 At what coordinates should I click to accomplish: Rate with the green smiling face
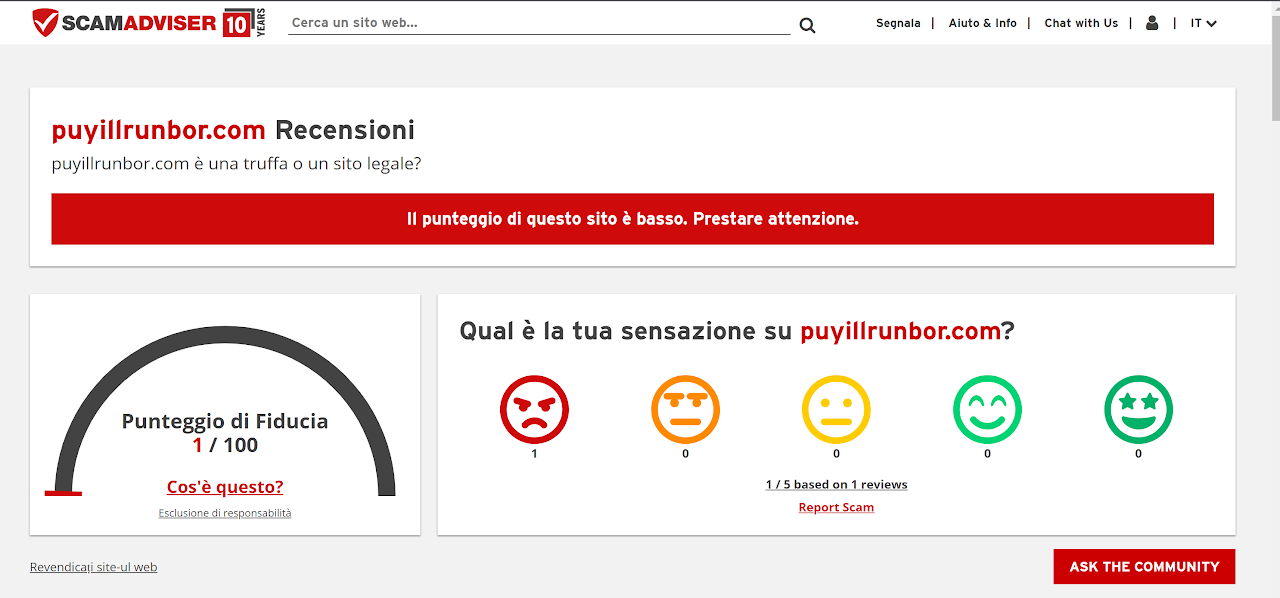(987, 409)
